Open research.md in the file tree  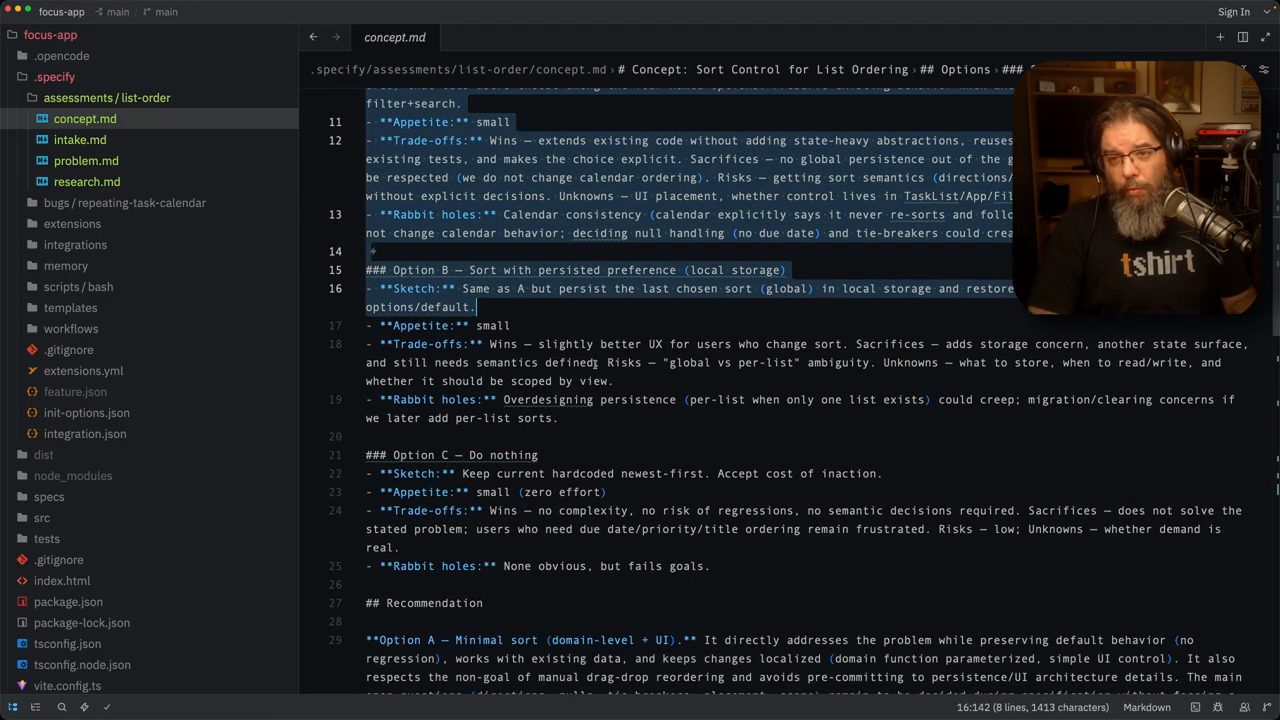[x=150, y=182]
